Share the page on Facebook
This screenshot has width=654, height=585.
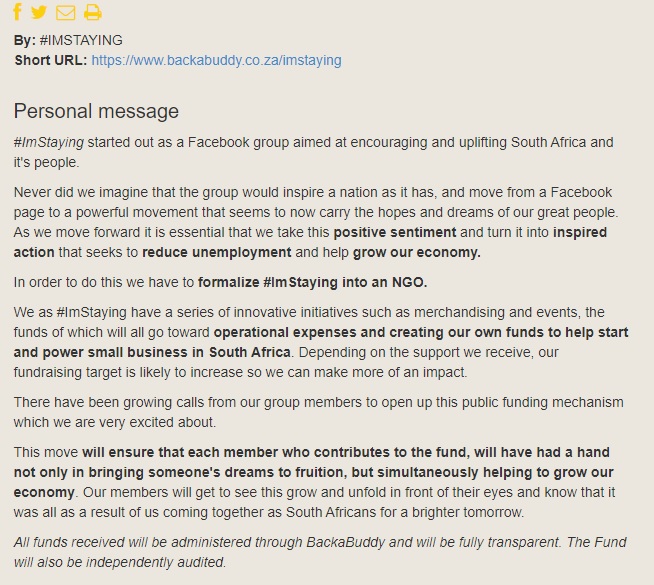[18, 13]
